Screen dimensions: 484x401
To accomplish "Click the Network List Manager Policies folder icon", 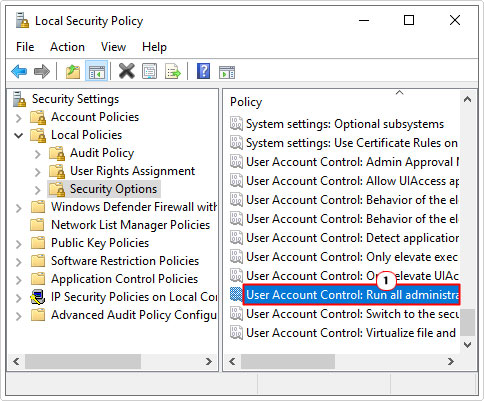I will click(x=37, y=225).
